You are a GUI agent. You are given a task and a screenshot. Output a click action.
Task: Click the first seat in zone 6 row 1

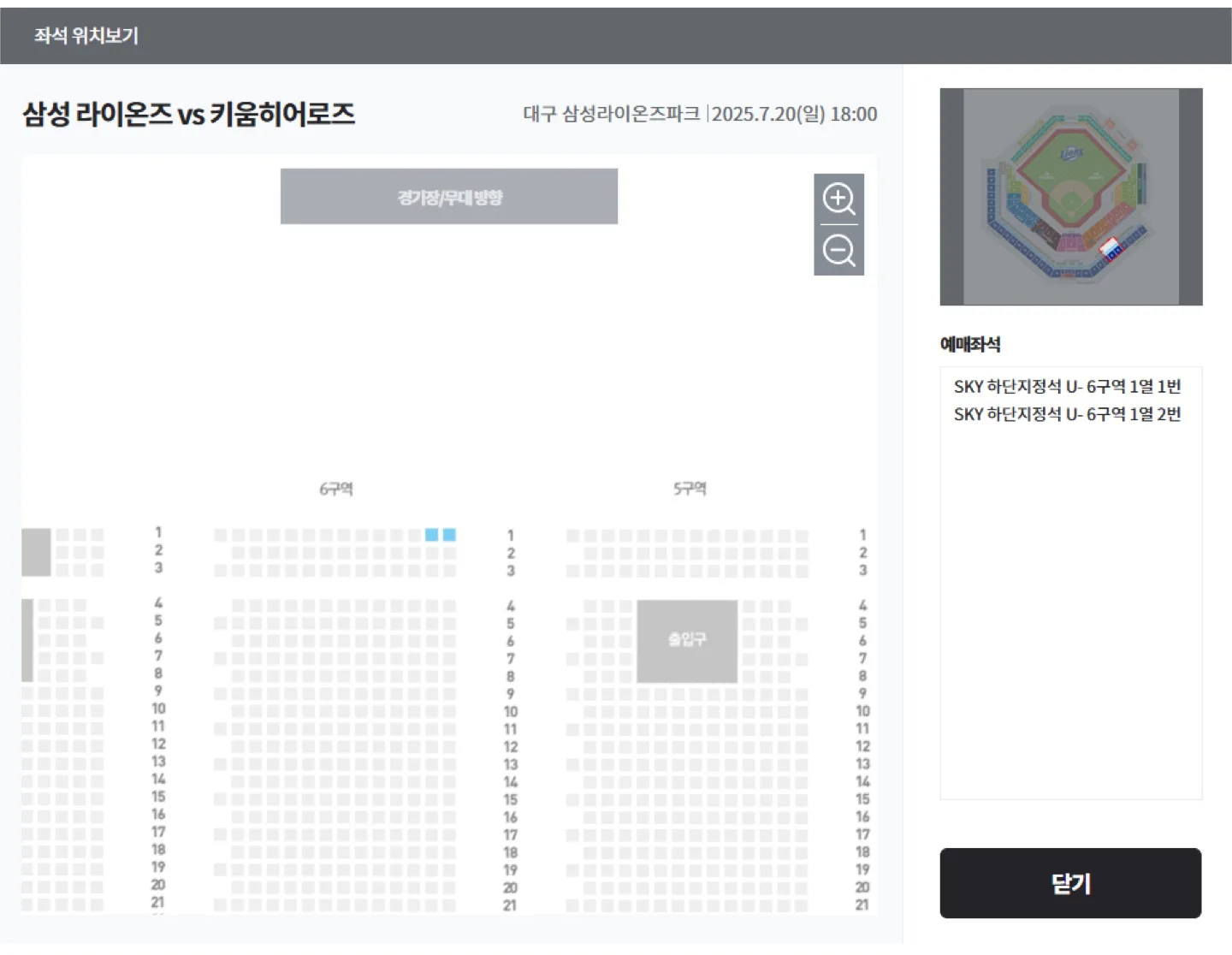click(x=221, y=535)
